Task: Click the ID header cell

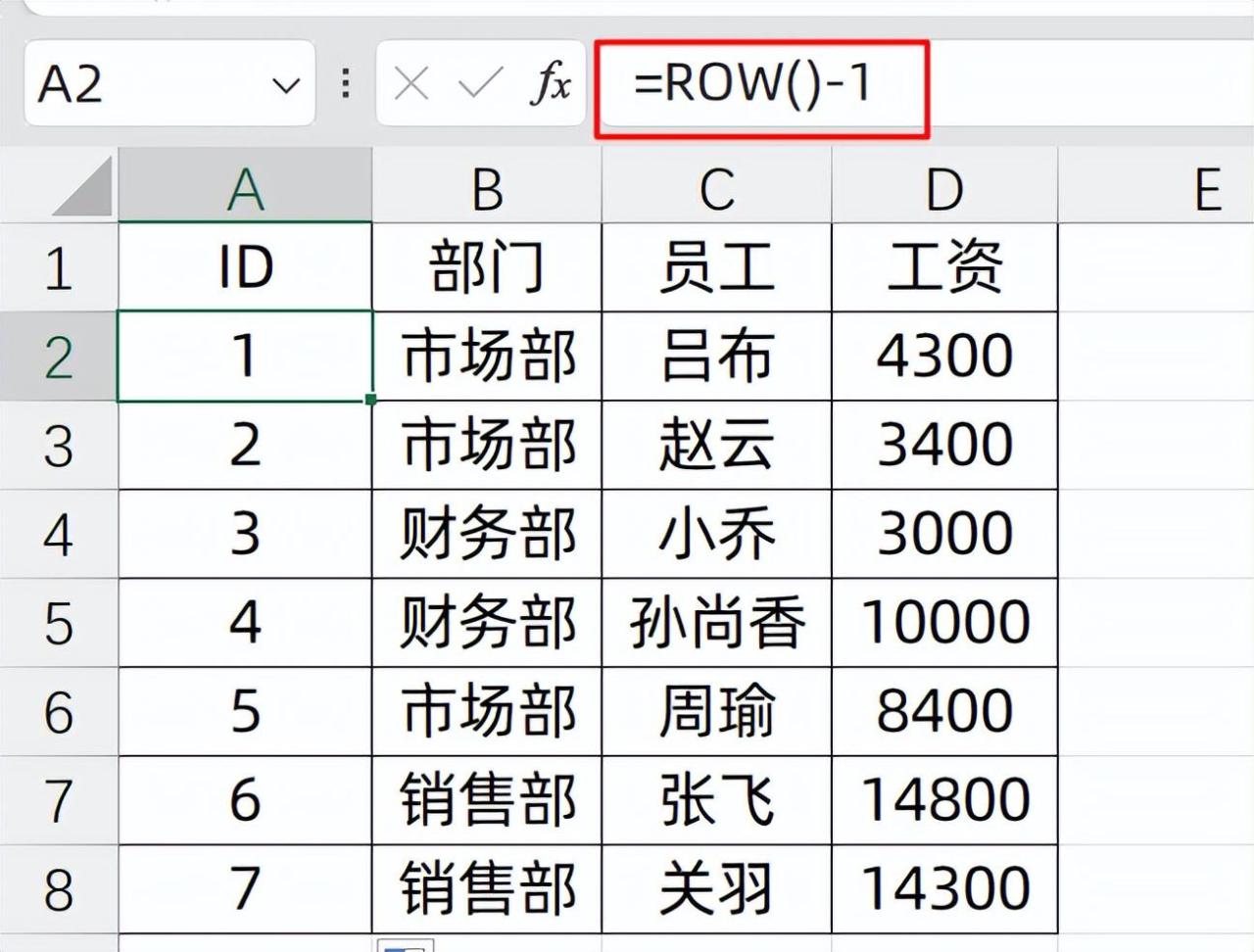Action: point(245,267)
